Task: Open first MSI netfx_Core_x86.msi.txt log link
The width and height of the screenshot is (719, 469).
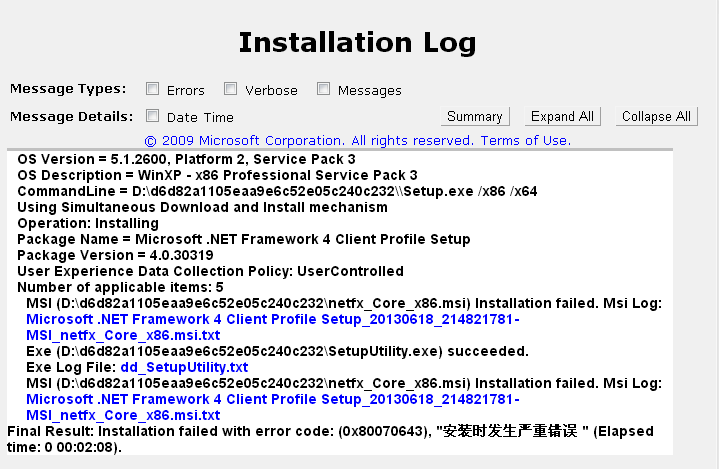Action: point(272,327)
